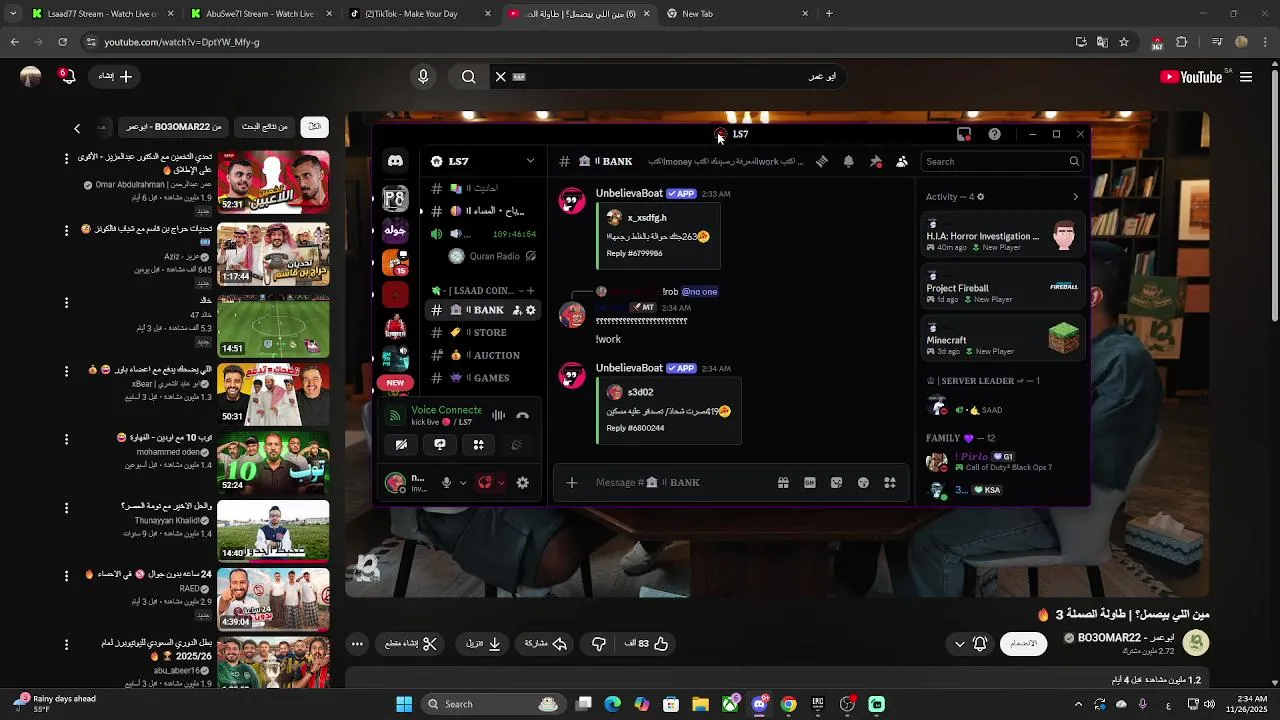Viewport: 1280px width, 720px height.
Task: Click the YouTube search magnifier button
Action: [468, 77]
